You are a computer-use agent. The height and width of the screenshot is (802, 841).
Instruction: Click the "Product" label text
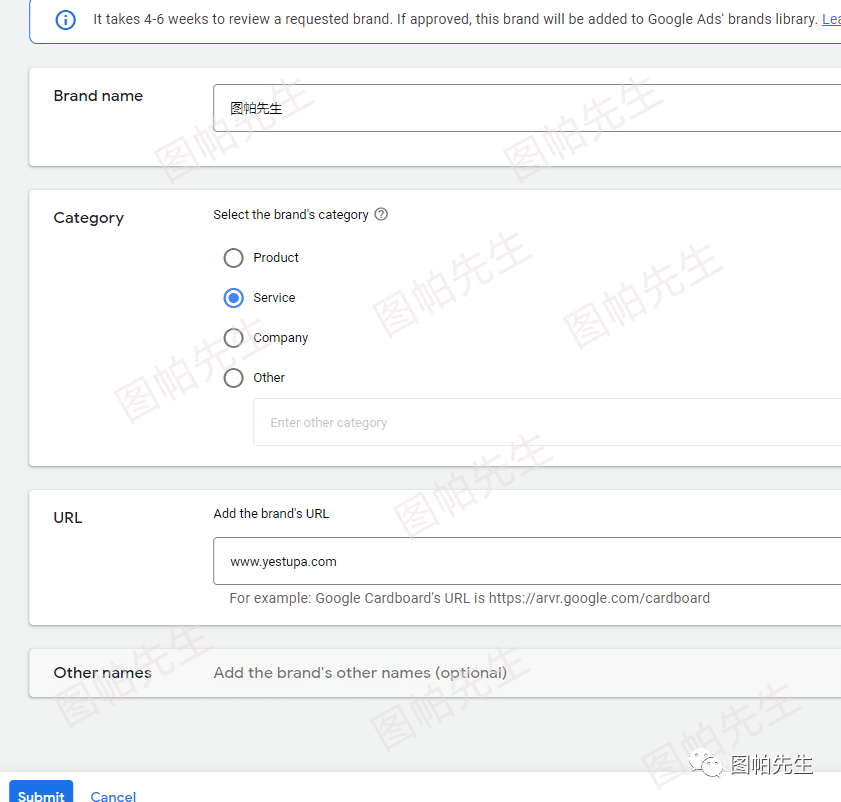pos(276,258)
